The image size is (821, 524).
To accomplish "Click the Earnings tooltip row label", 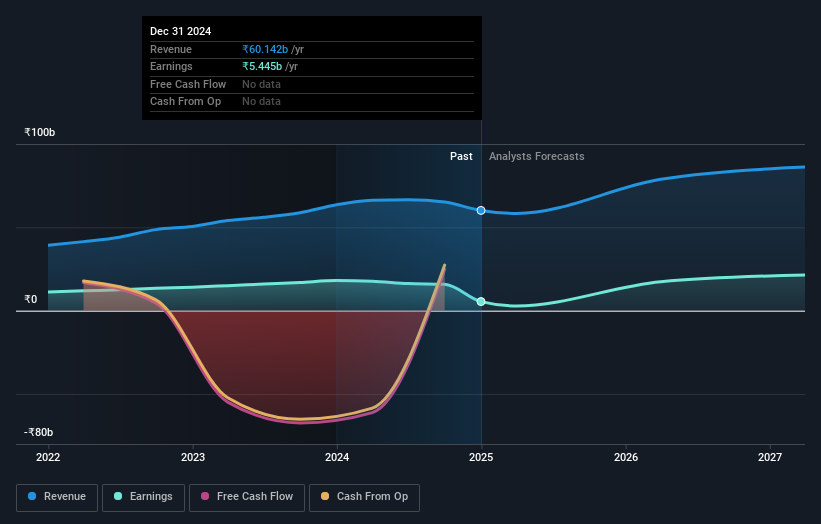I will point(171,66).
